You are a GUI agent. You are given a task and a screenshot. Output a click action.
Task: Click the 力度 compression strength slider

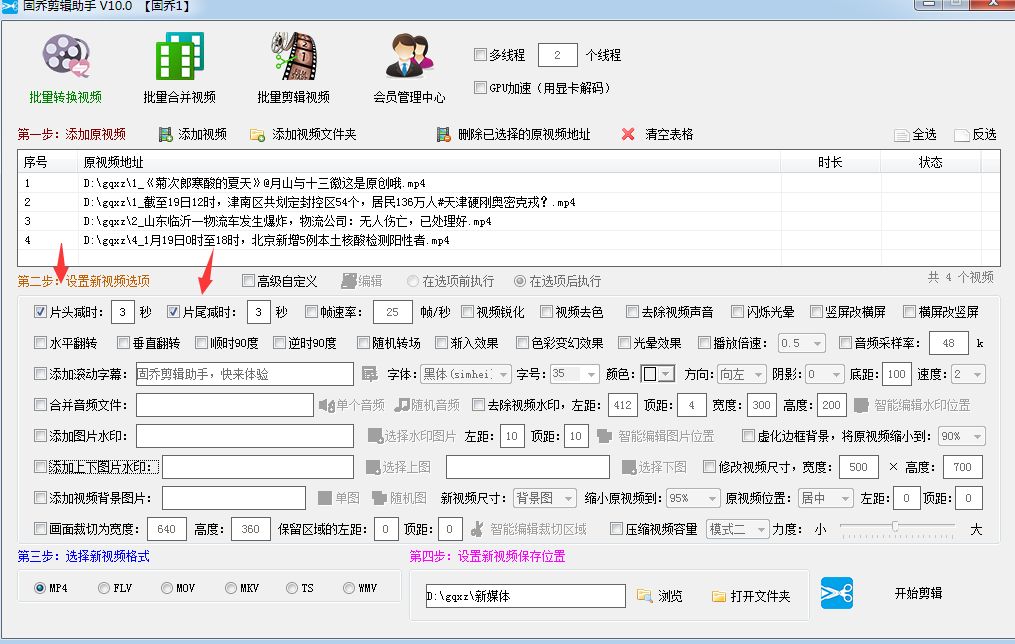click(x=897, y=529)
